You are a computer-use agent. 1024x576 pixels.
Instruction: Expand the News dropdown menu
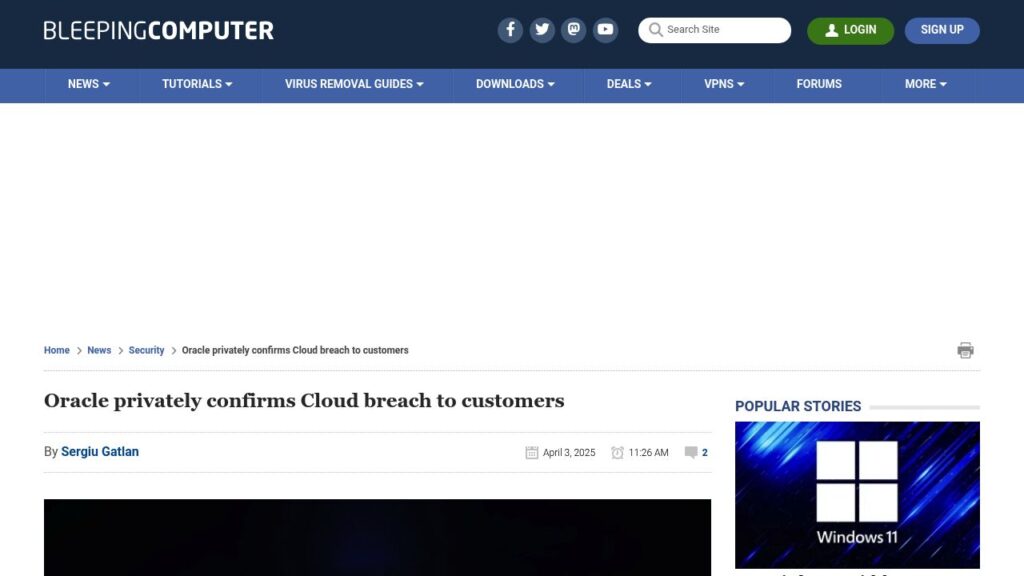point(89,84)
